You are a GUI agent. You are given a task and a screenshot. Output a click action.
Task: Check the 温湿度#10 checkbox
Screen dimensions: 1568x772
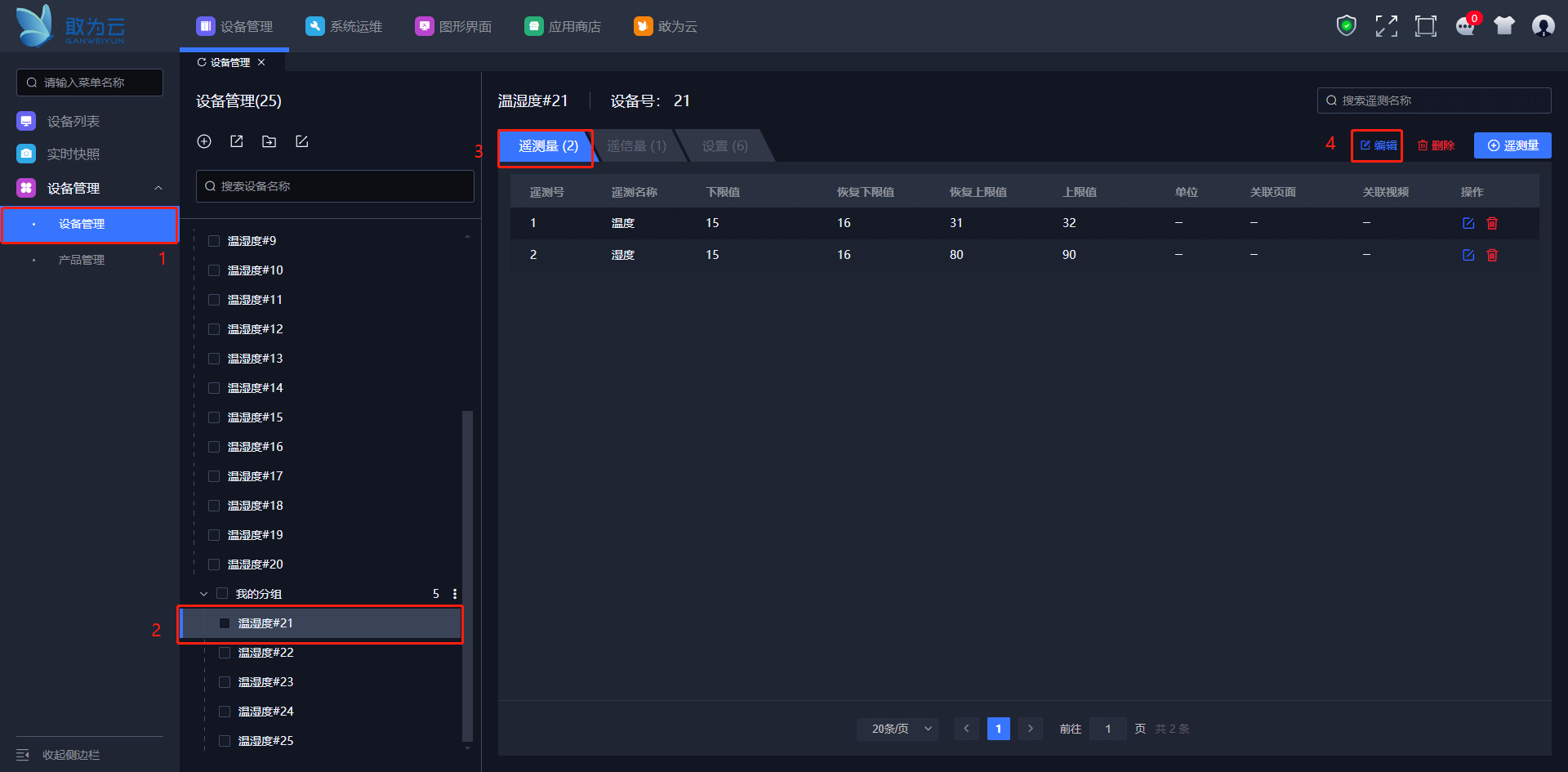(214, 270)
